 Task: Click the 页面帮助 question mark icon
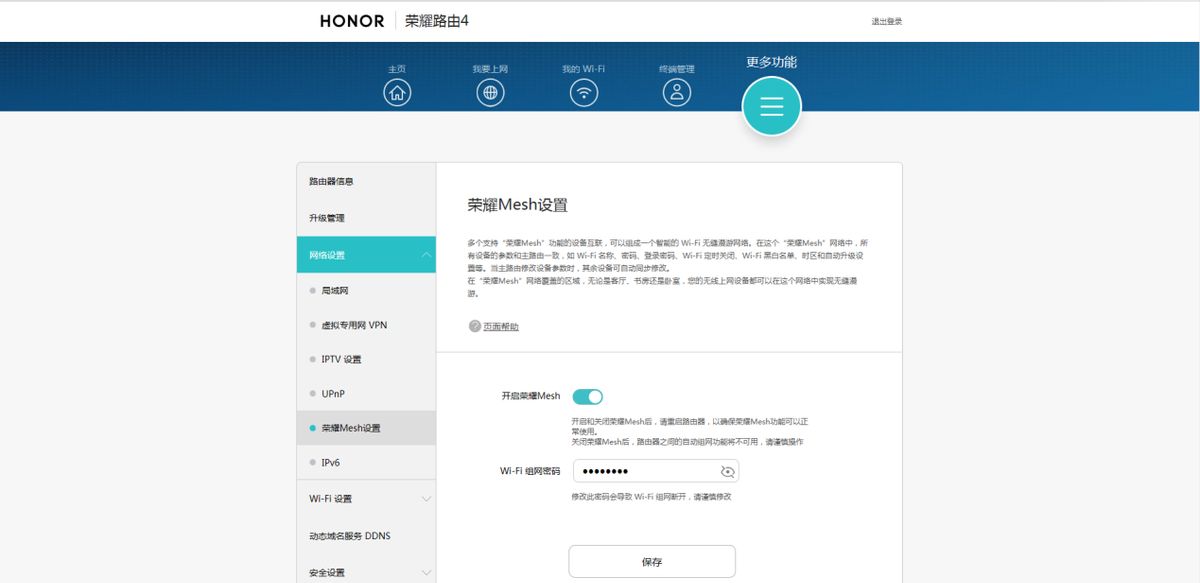pyautogui.click(x=475, y=326)
